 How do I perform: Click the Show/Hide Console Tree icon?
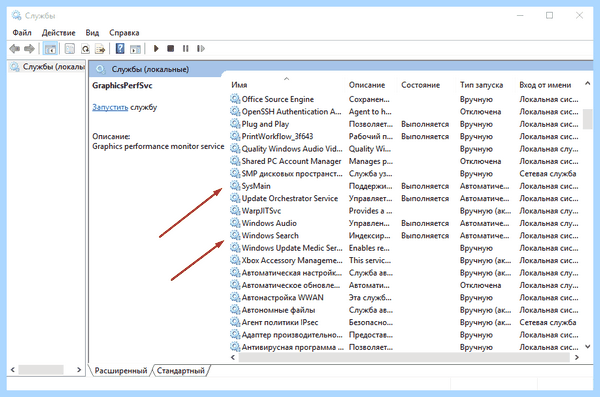click(x=51, y=49)
